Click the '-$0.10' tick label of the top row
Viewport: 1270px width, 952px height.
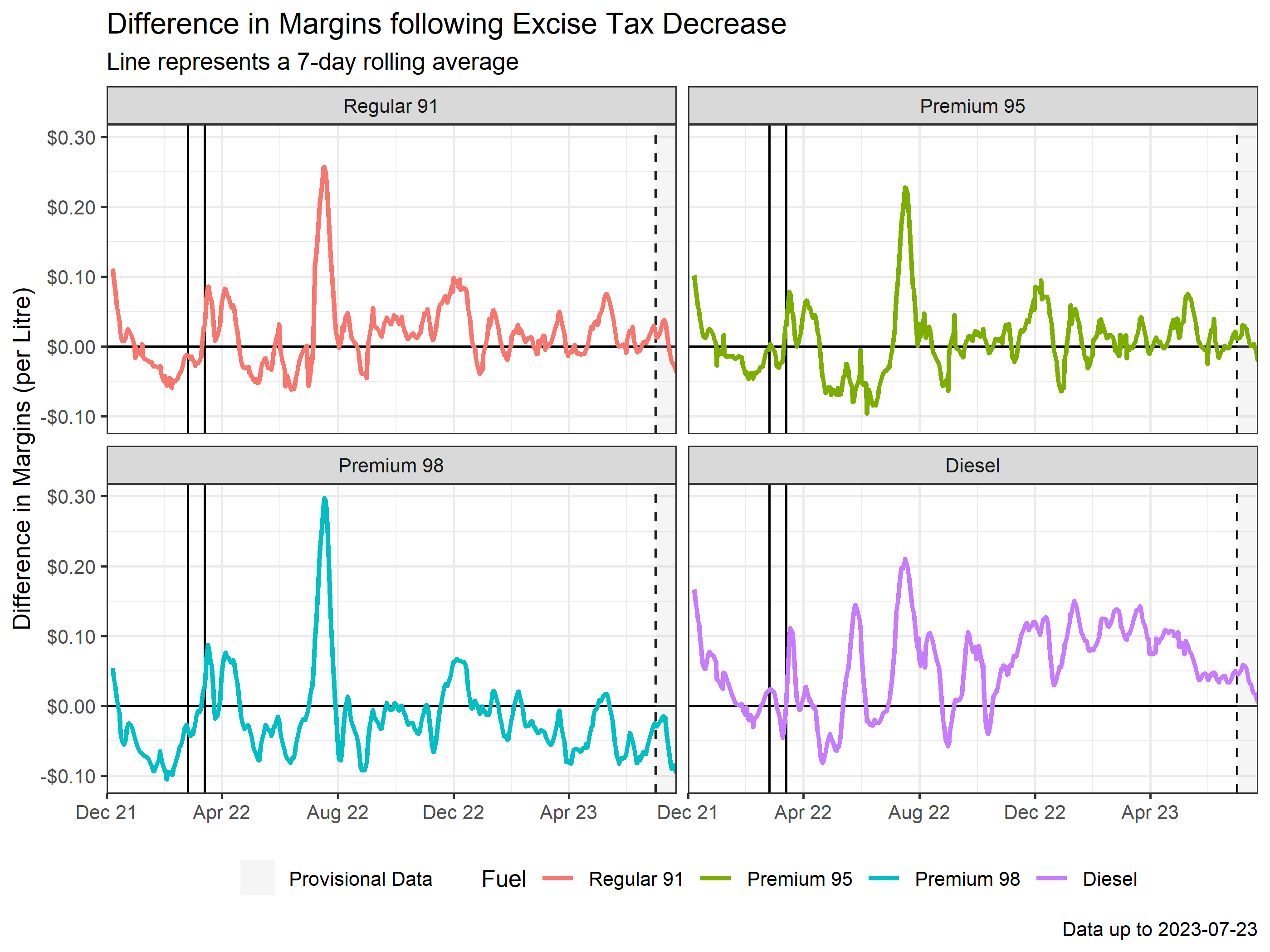tap(68, 417)
